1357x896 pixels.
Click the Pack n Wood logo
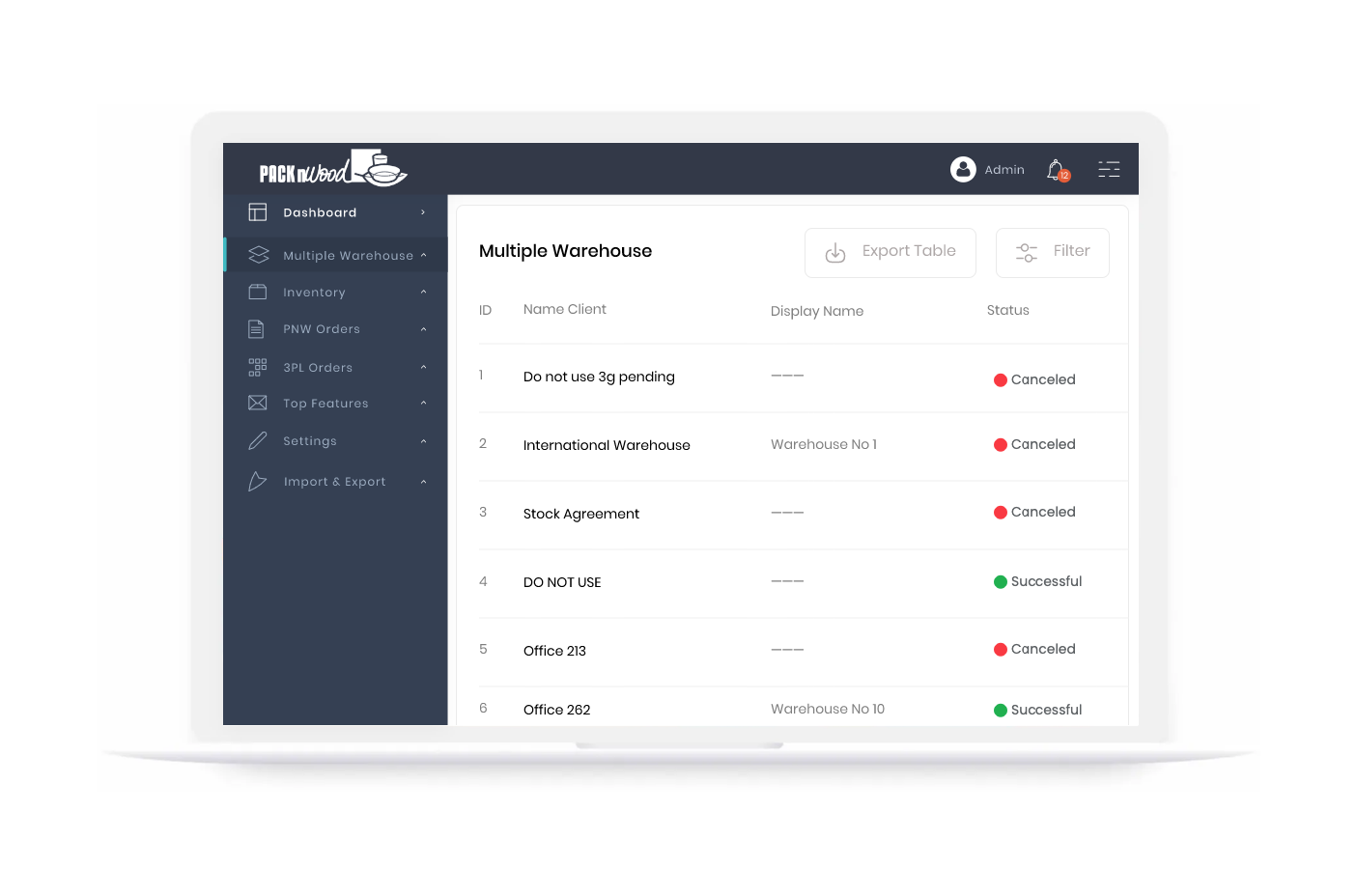coord(332,168)
